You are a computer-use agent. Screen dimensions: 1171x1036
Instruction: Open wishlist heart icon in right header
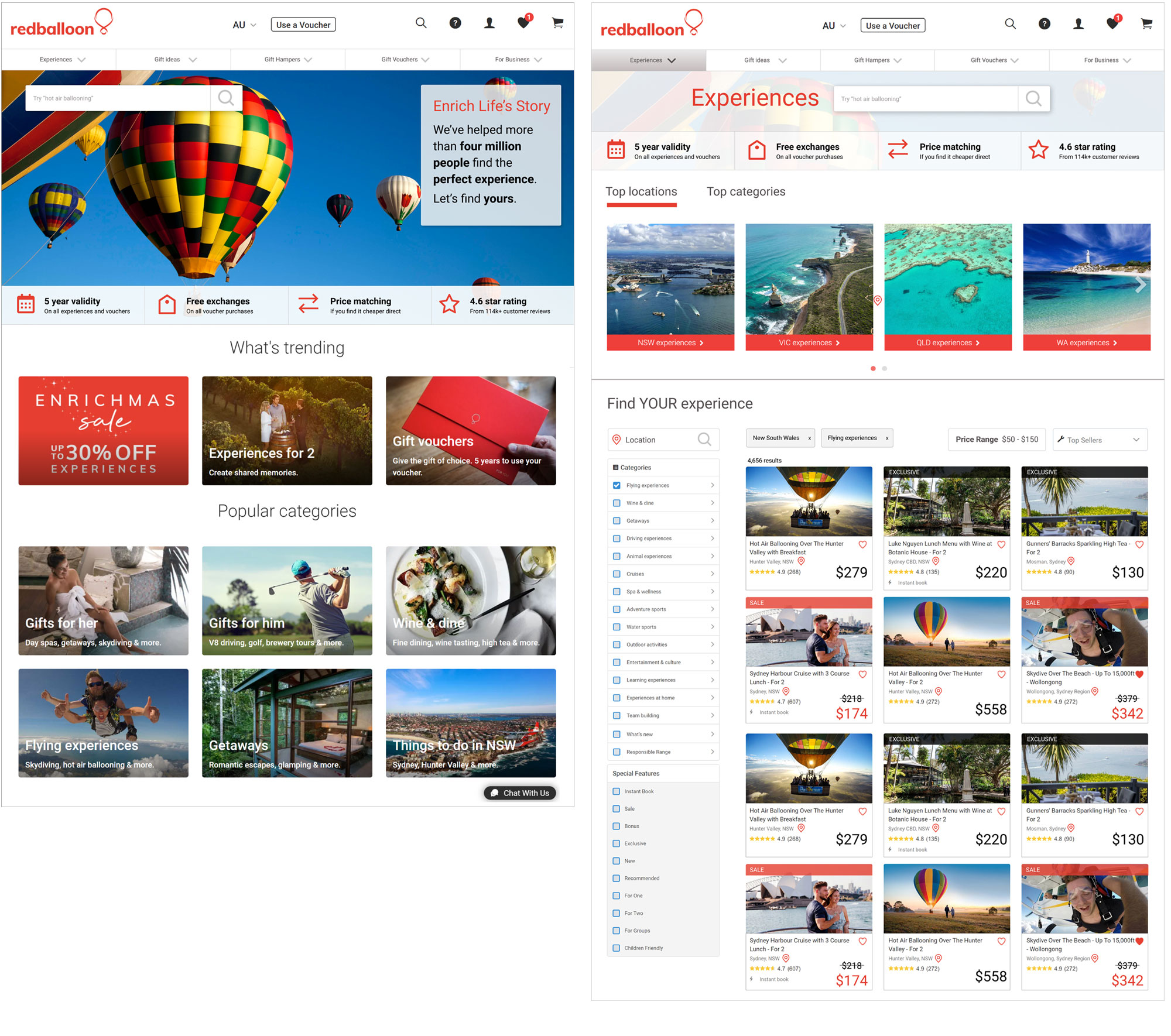(1112, 24)
